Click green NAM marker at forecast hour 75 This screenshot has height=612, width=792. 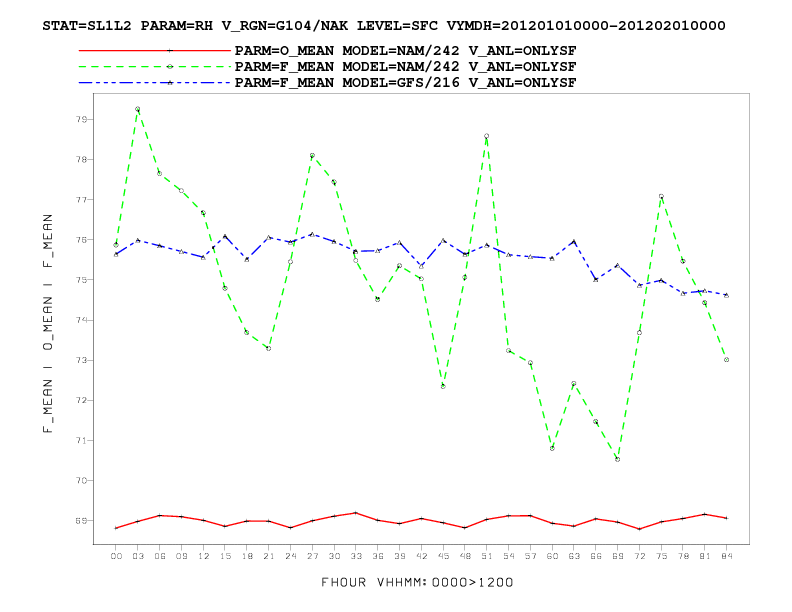coord(661,196)
